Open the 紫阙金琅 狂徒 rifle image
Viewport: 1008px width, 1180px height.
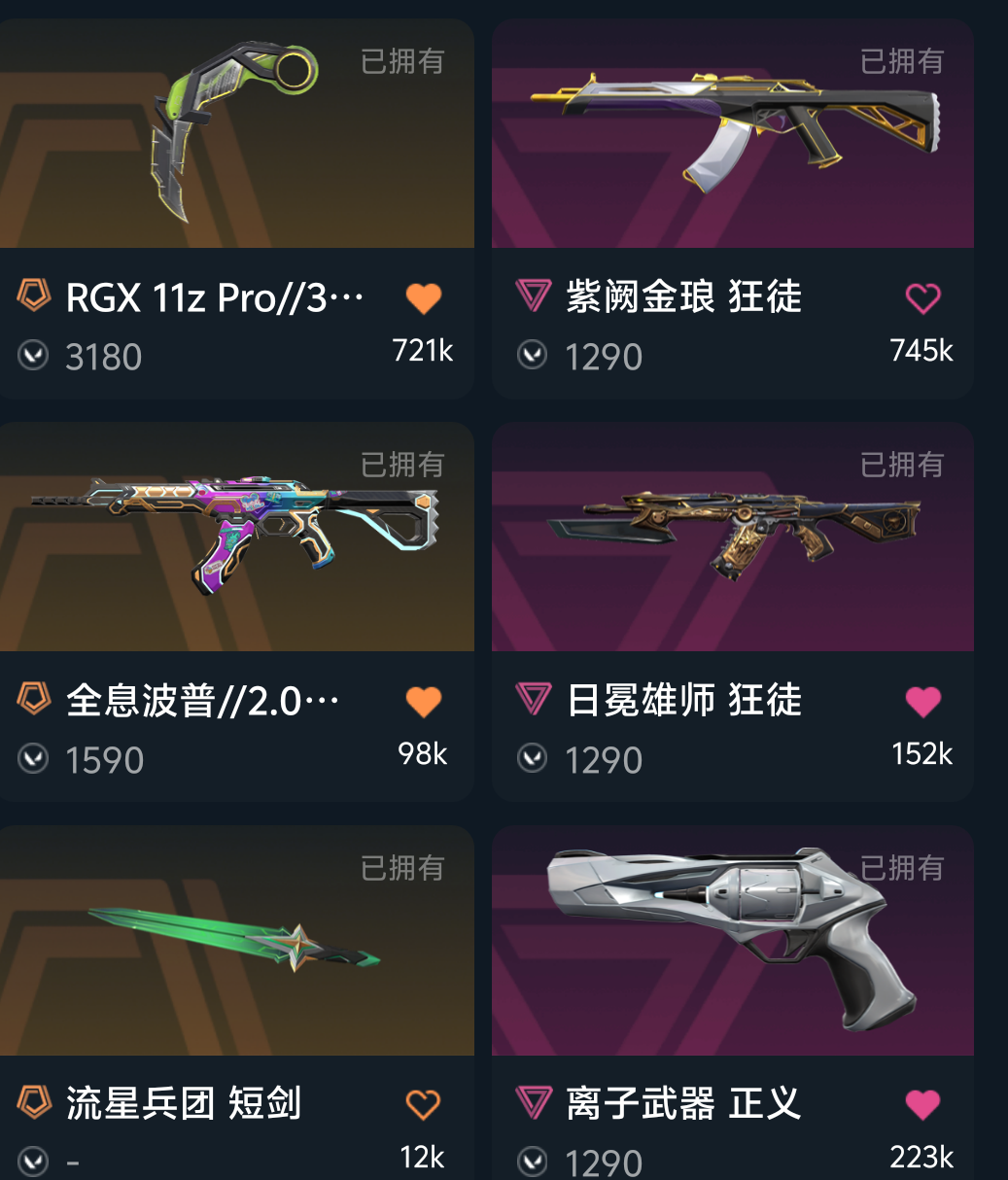pyautogui.click(x=733, y=134)
